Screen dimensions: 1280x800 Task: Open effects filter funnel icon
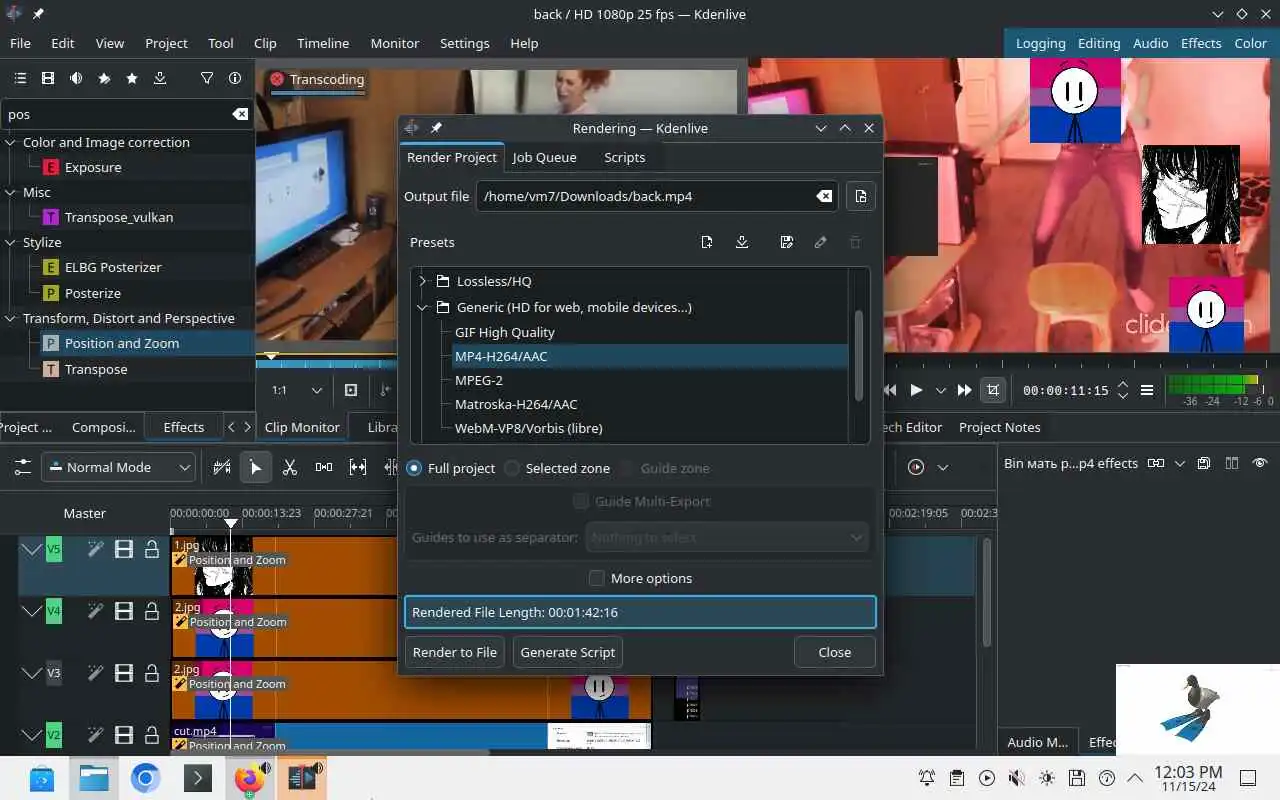pyautogui.click(x=207, y=78)
